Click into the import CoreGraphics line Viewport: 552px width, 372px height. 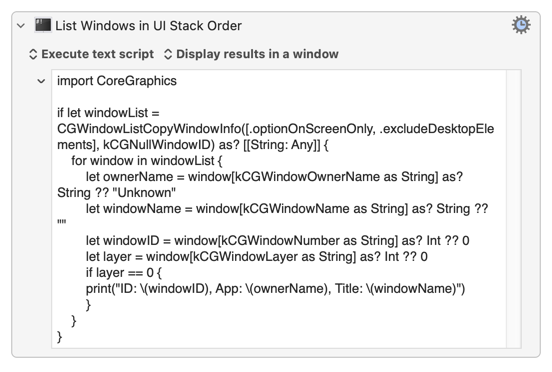[x=117, y=81]
